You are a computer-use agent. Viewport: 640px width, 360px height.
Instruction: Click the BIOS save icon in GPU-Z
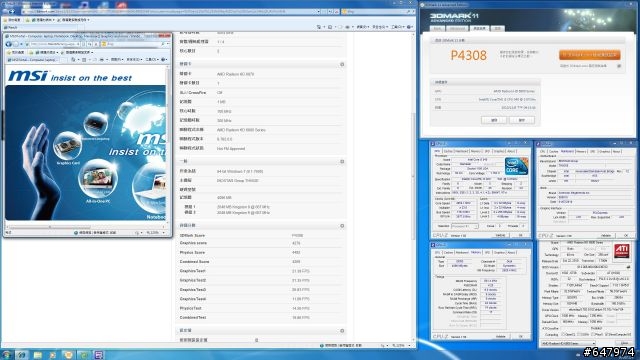click(629, 267)
